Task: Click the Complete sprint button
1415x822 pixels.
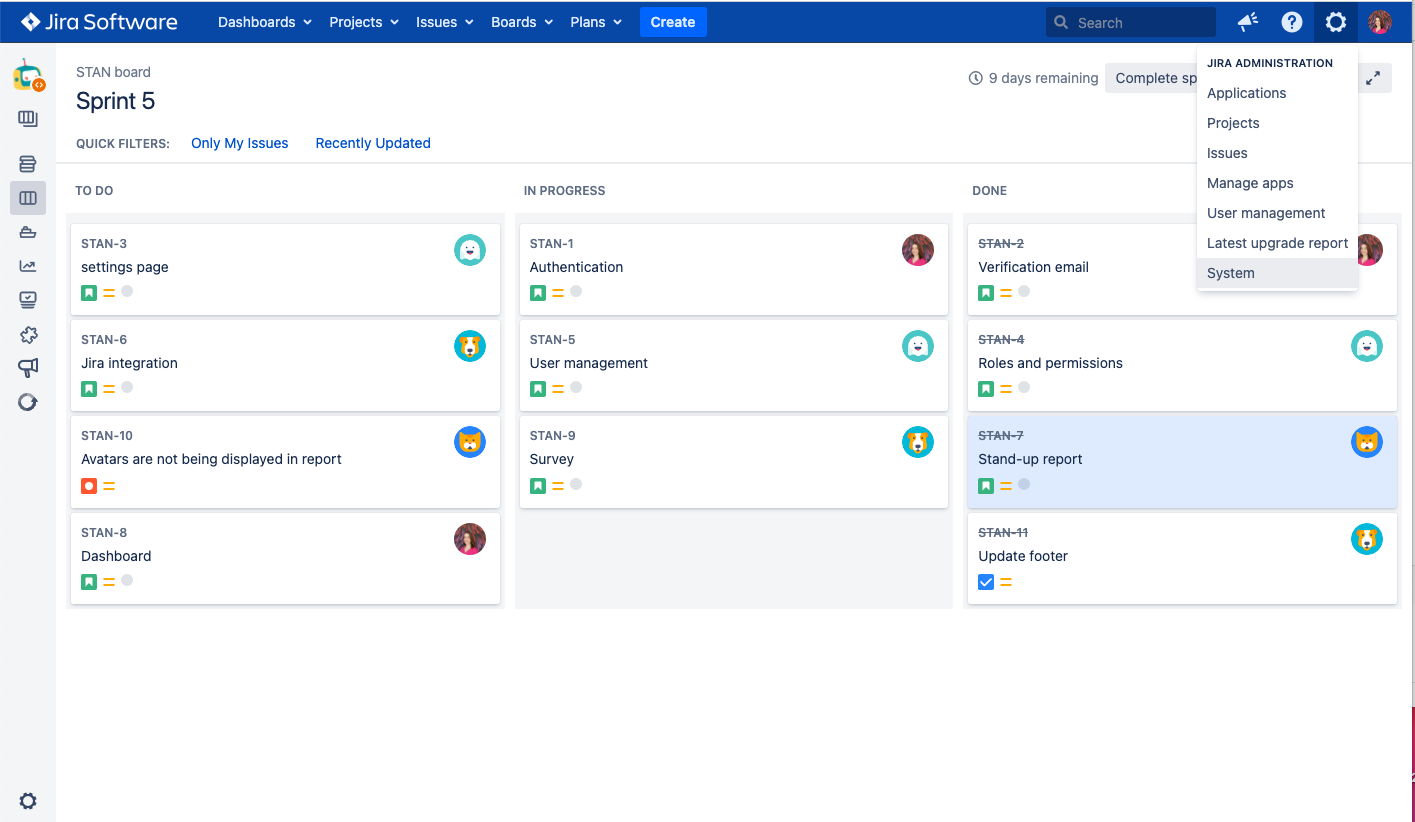Action: (1151, 78)
